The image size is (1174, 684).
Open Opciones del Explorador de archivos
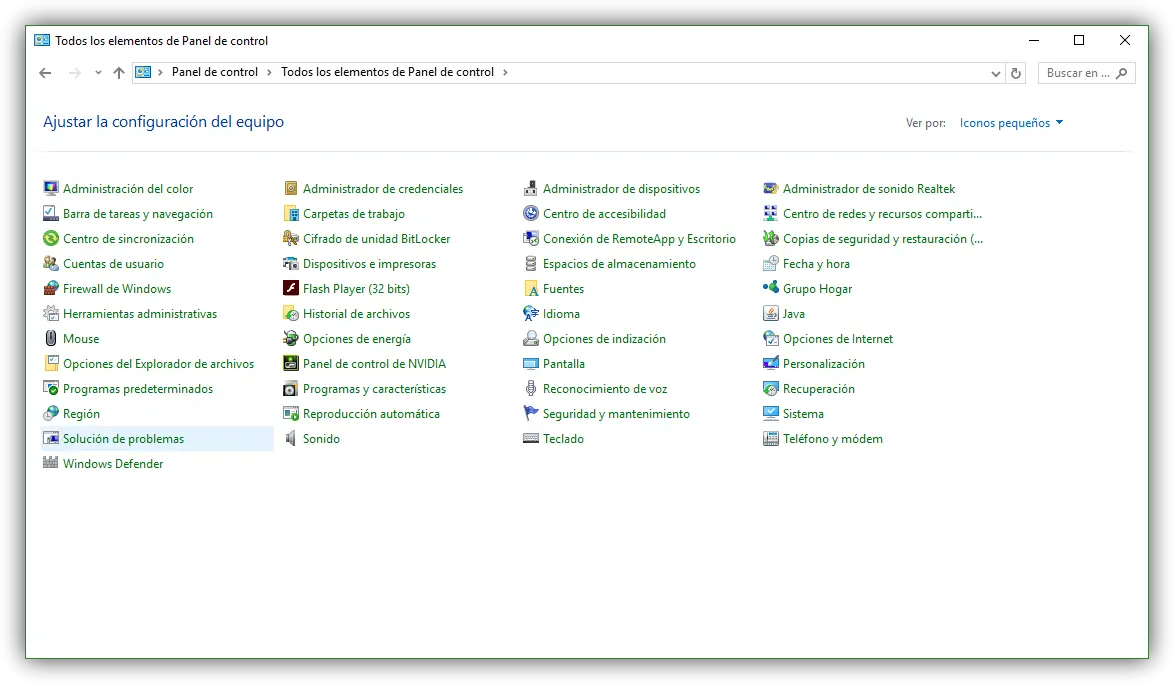[x=159, y=364]
